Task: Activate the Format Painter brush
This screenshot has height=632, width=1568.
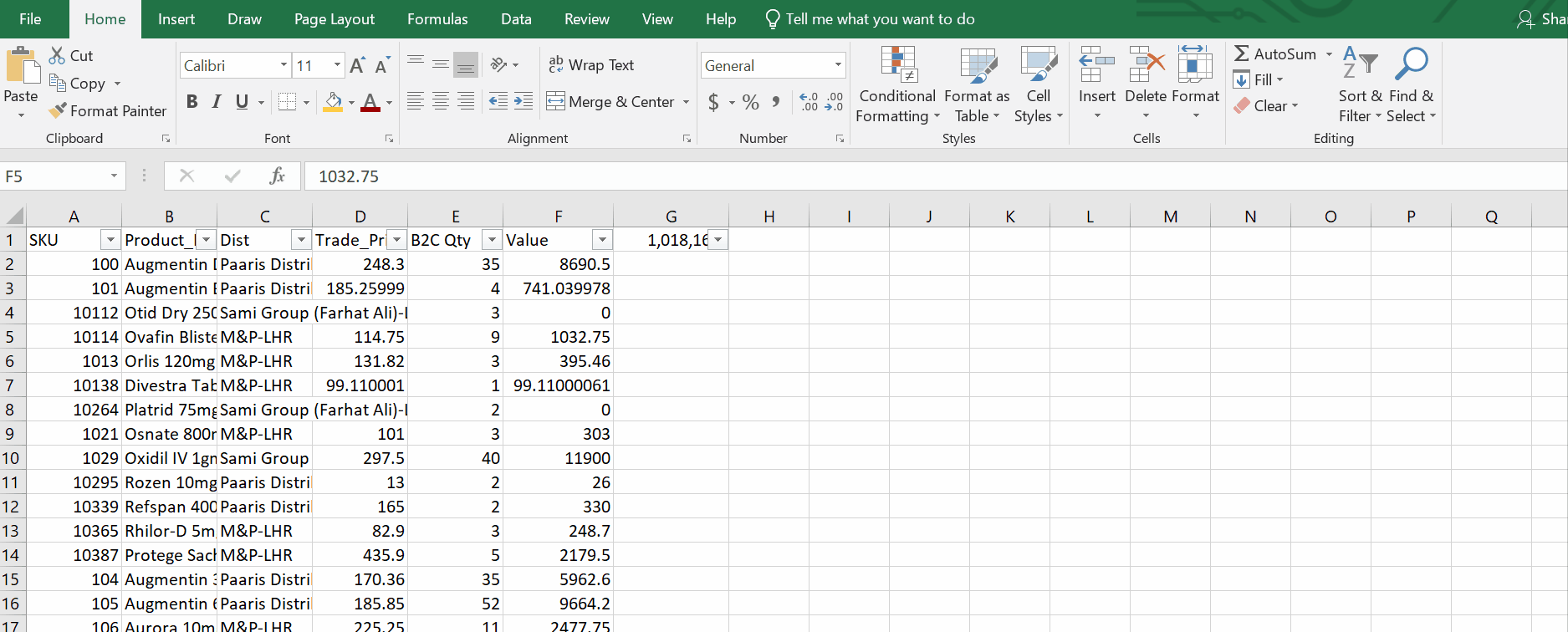Action: click(x=58, y=110)
